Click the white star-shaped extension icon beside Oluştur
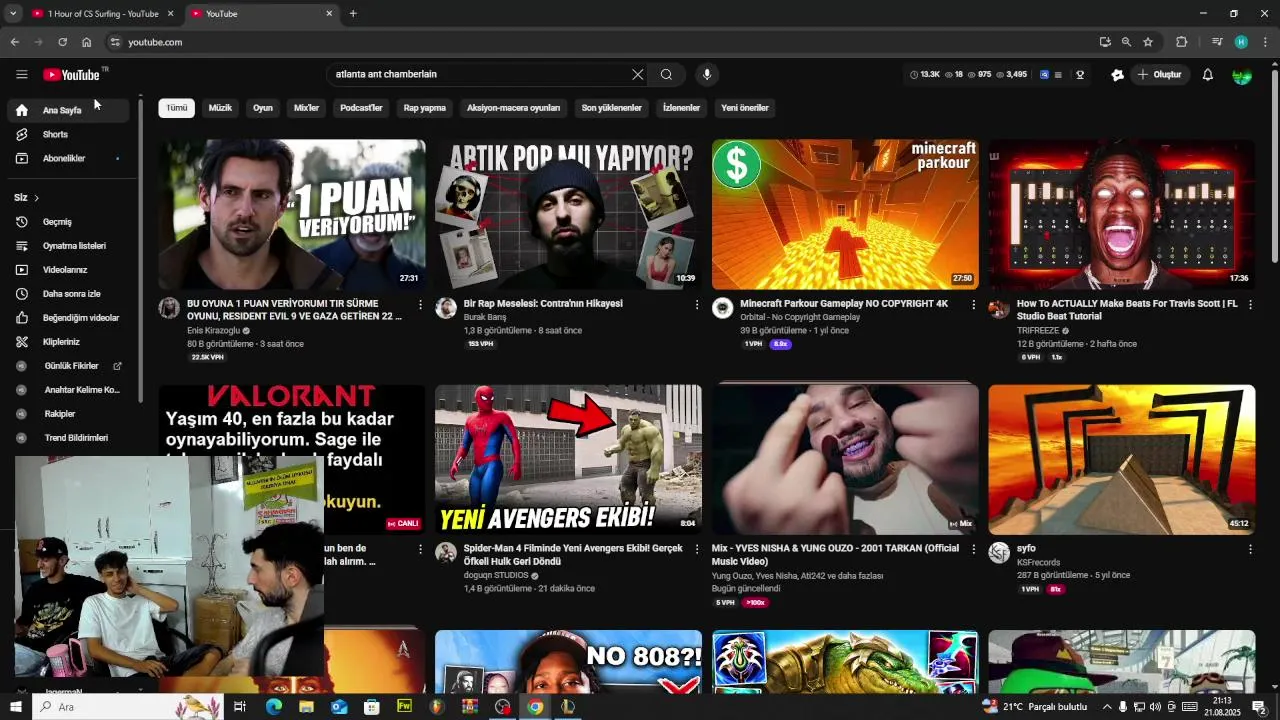 [x=1118, y=75]
